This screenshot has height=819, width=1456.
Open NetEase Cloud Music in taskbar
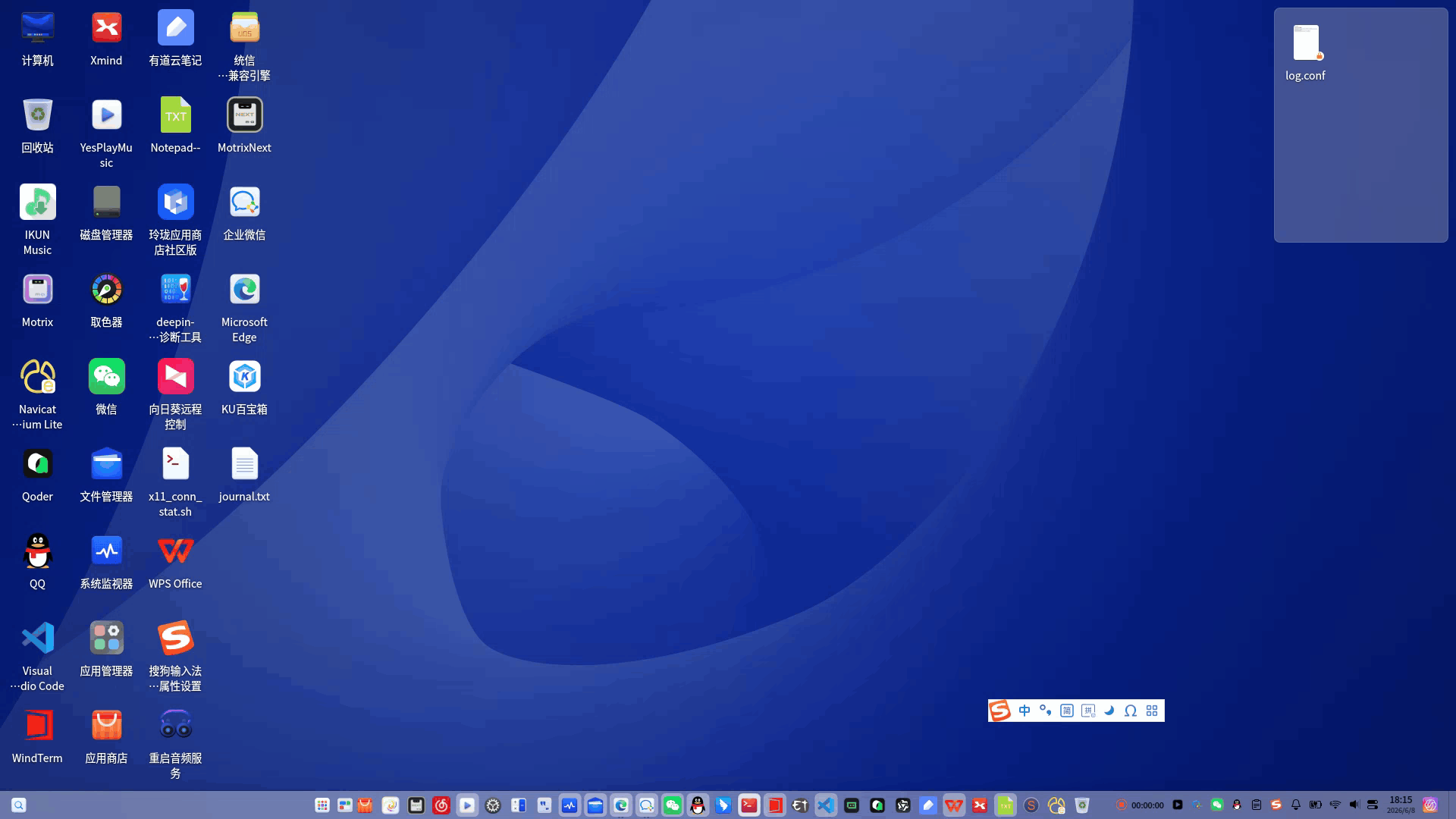click(441, 805)
